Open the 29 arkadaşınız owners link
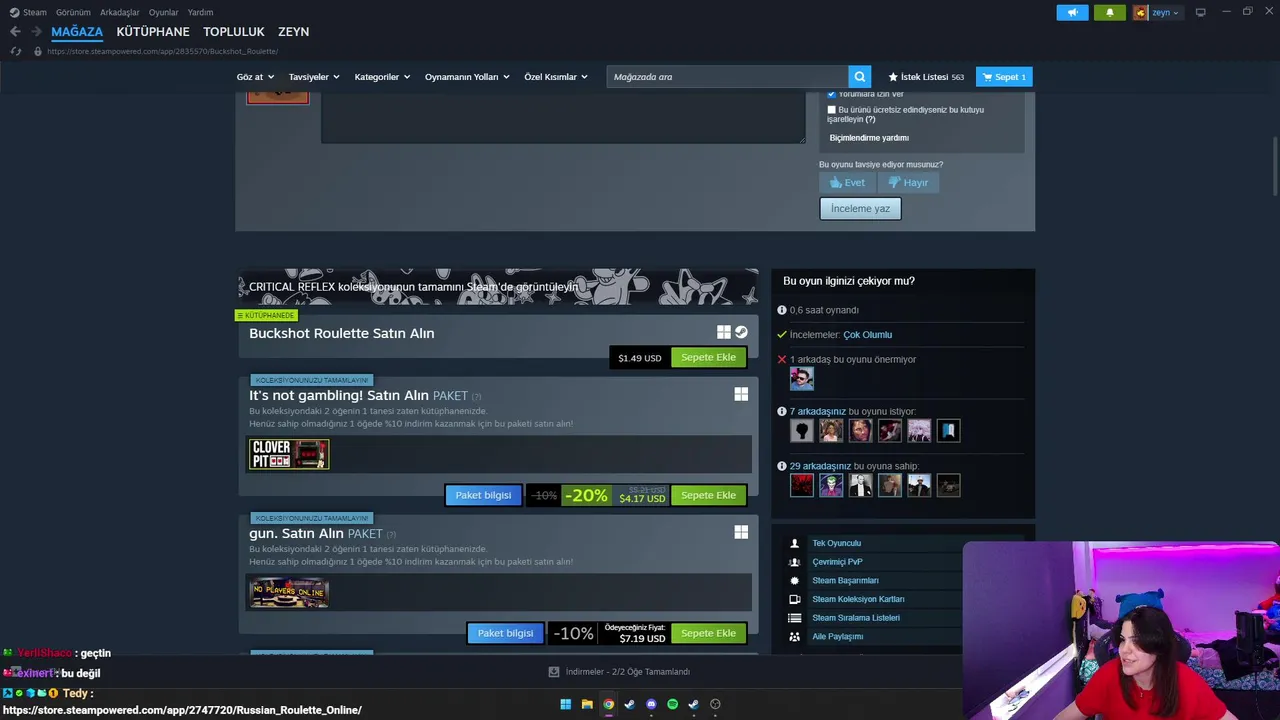 pyautogui.click(x=820, y=466)
